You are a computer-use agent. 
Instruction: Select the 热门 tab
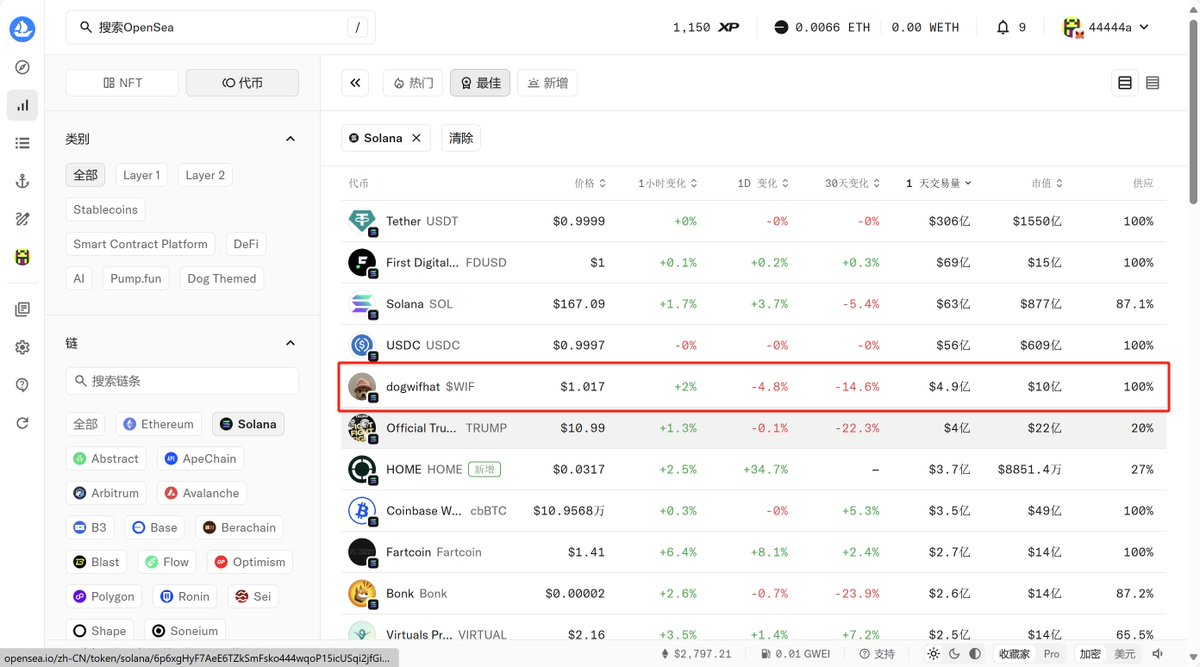point(413,83)
